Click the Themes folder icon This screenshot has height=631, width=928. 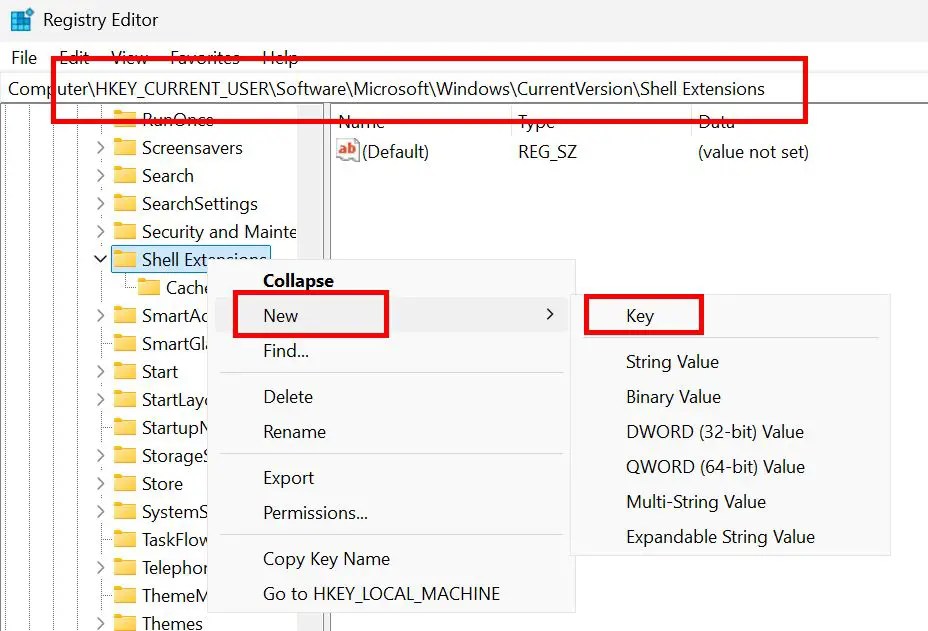click(124, 623)
